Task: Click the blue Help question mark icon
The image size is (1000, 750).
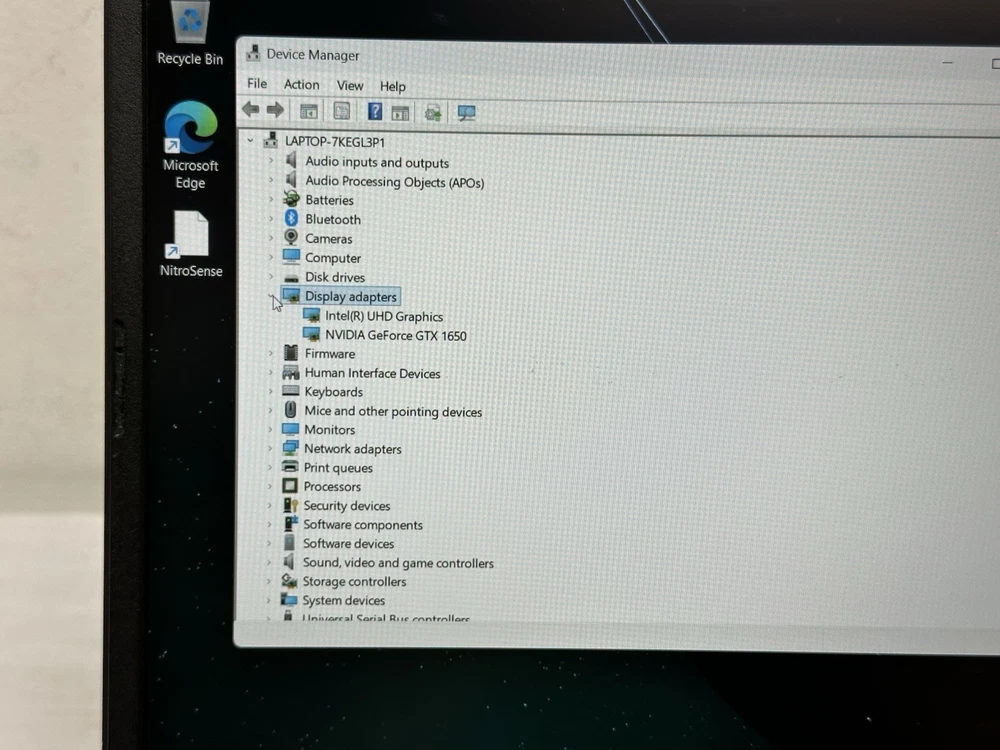Action: point(375,112)
